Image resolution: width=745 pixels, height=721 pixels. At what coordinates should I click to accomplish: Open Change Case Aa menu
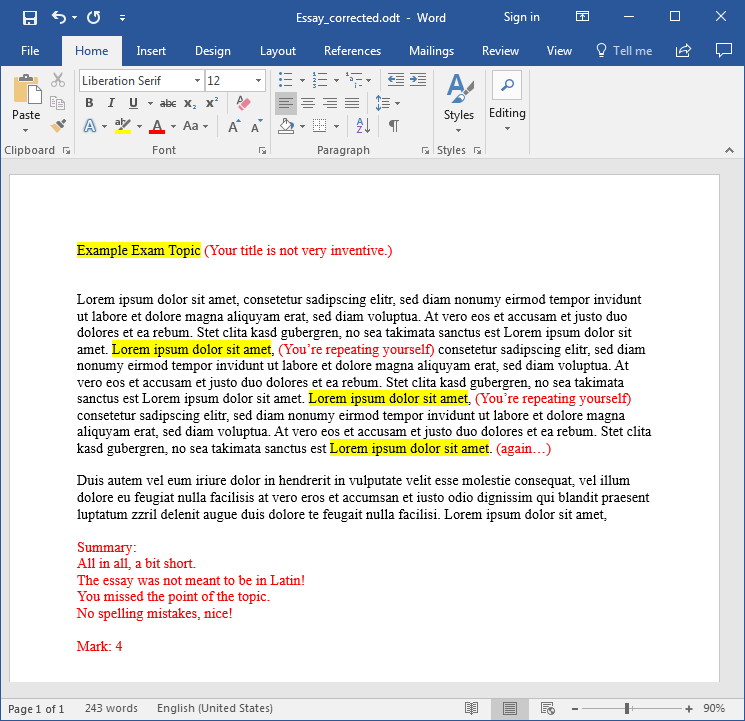tap(196, 126)
